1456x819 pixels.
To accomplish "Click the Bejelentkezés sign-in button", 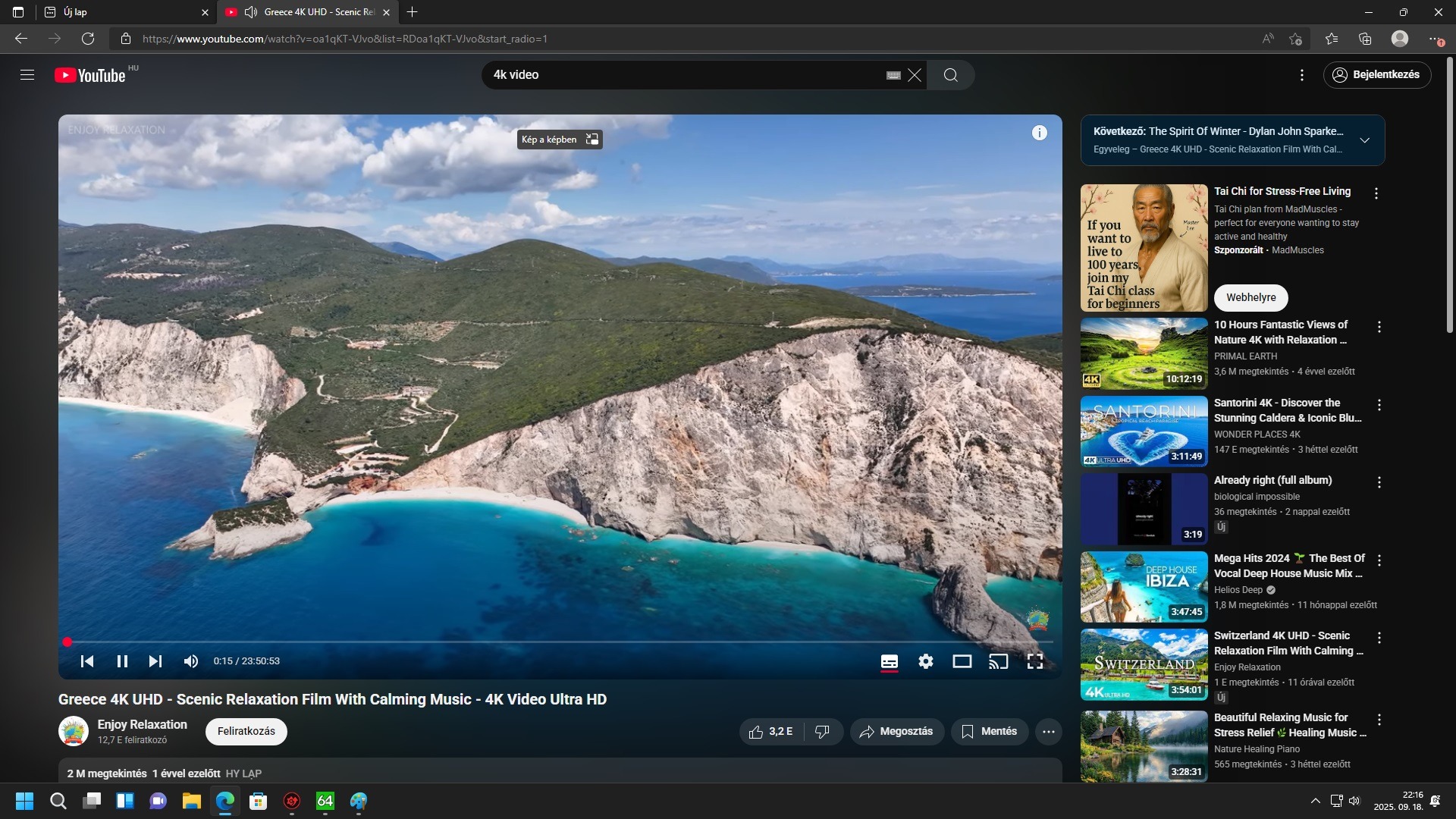I will click(1377, 74).
